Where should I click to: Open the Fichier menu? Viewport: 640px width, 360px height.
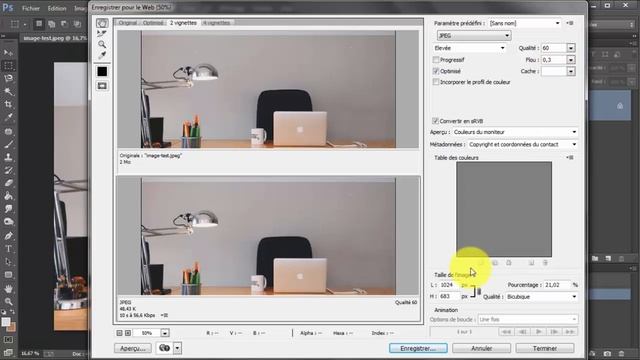(x=31, y=8)
